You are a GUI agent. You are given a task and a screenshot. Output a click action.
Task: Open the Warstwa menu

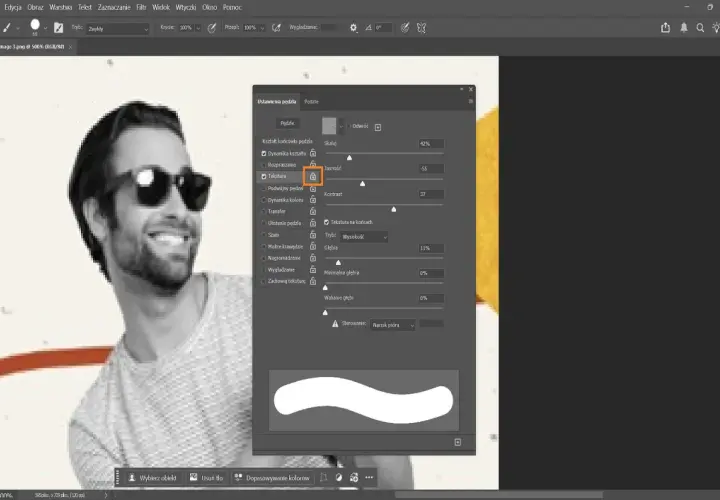coord(61,7)
